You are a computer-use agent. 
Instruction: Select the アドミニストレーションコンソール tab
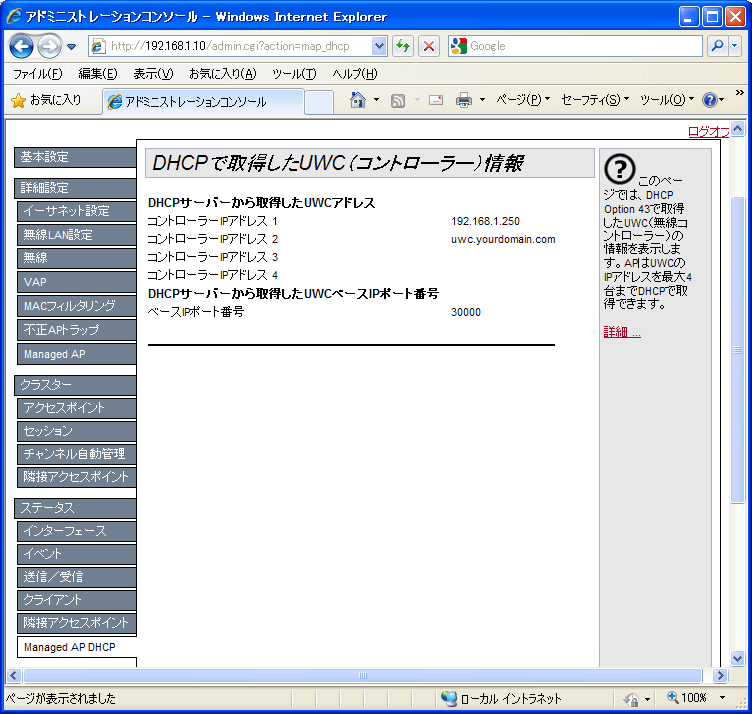click(203, 102)
